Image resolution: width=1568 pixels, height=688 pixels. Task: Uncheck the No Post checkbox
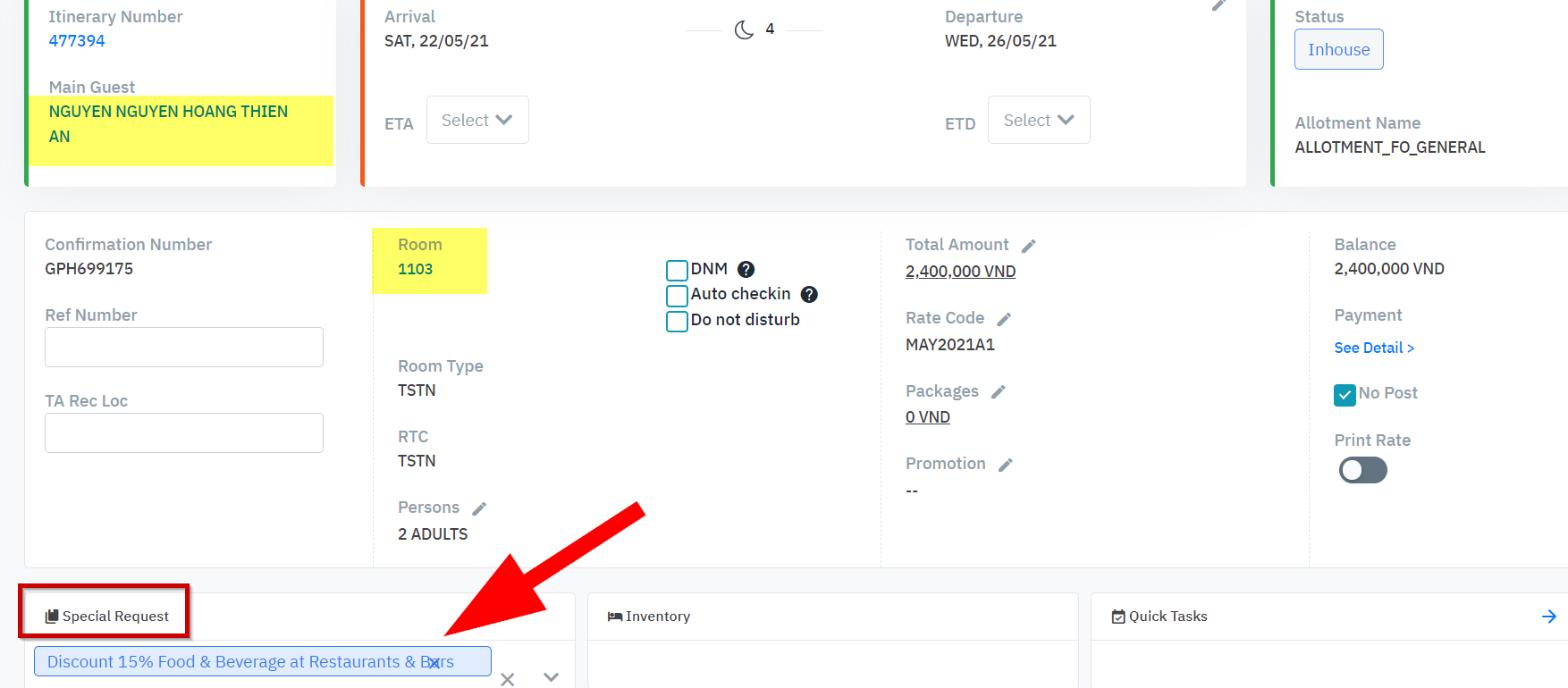[x=1345, y=394]
